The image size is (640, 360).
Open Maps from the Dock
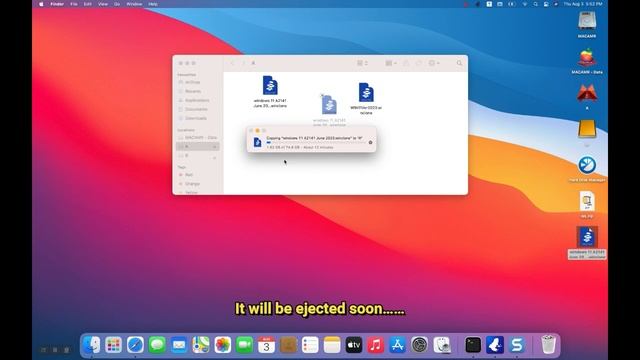tap(201, 345)
